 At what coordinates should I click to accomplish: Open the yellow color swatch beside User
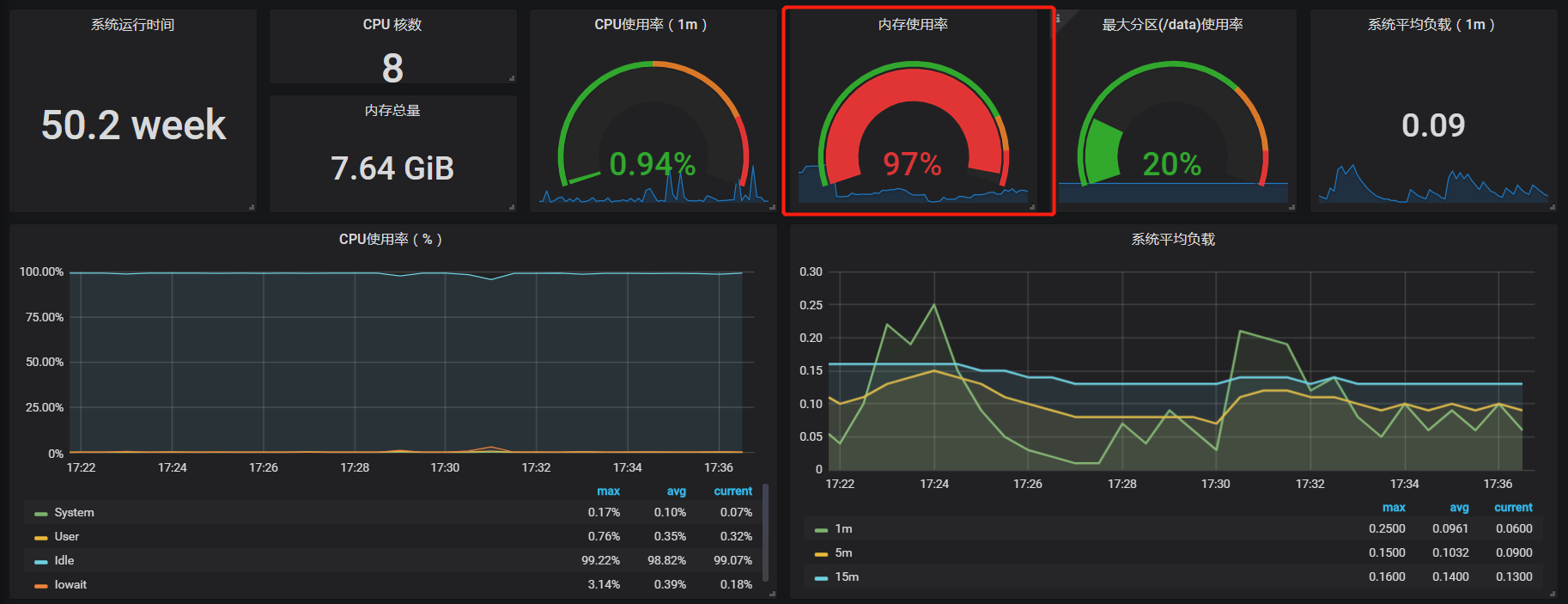point(40,538)
